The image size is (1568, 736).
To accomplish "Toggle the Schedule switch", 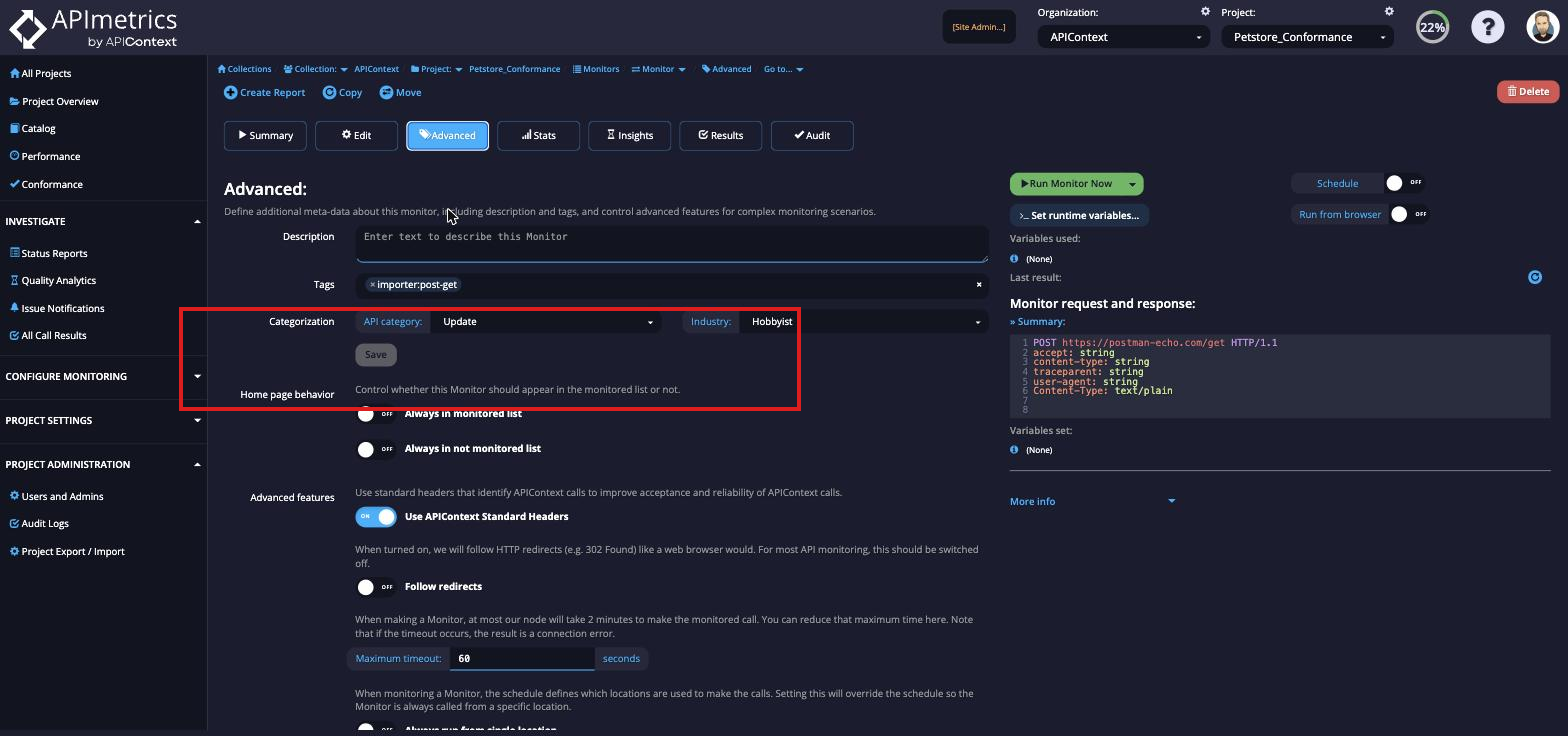I will tap(1404, 183).
